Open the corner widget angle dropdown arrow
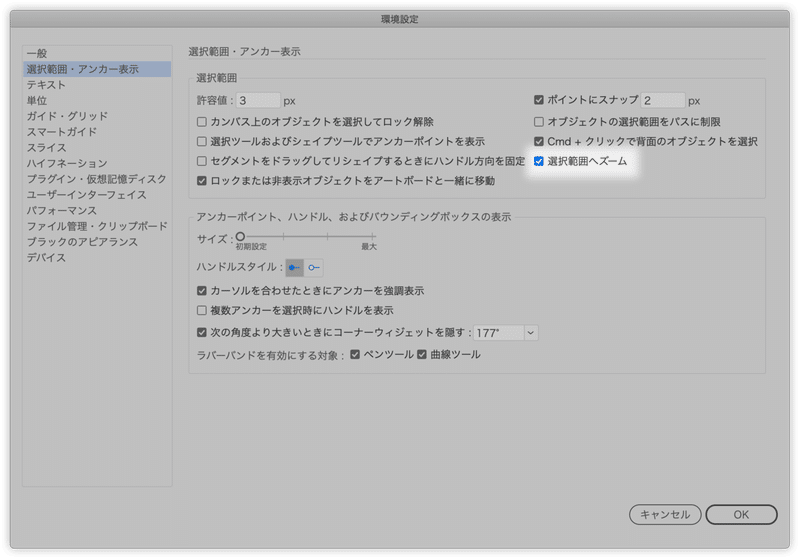Image resolution: width=800 pixels, height=559 pixels. pyautogui.click(x=531, y=333)
